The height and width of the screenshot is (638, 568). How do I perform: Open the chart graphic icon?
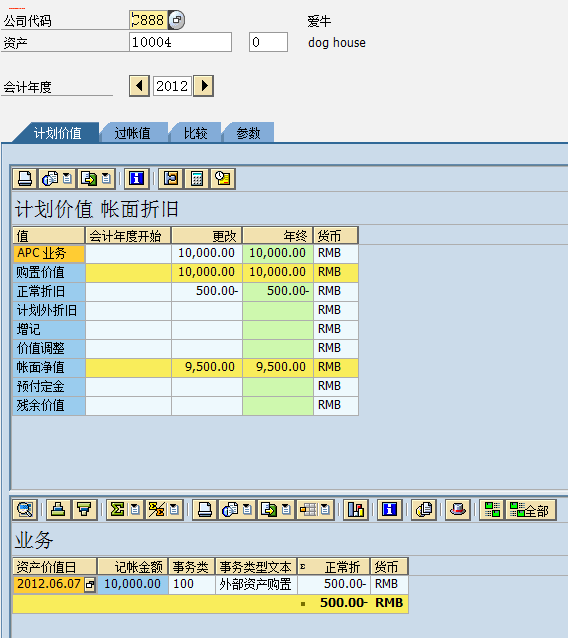[x=356, y=509]
